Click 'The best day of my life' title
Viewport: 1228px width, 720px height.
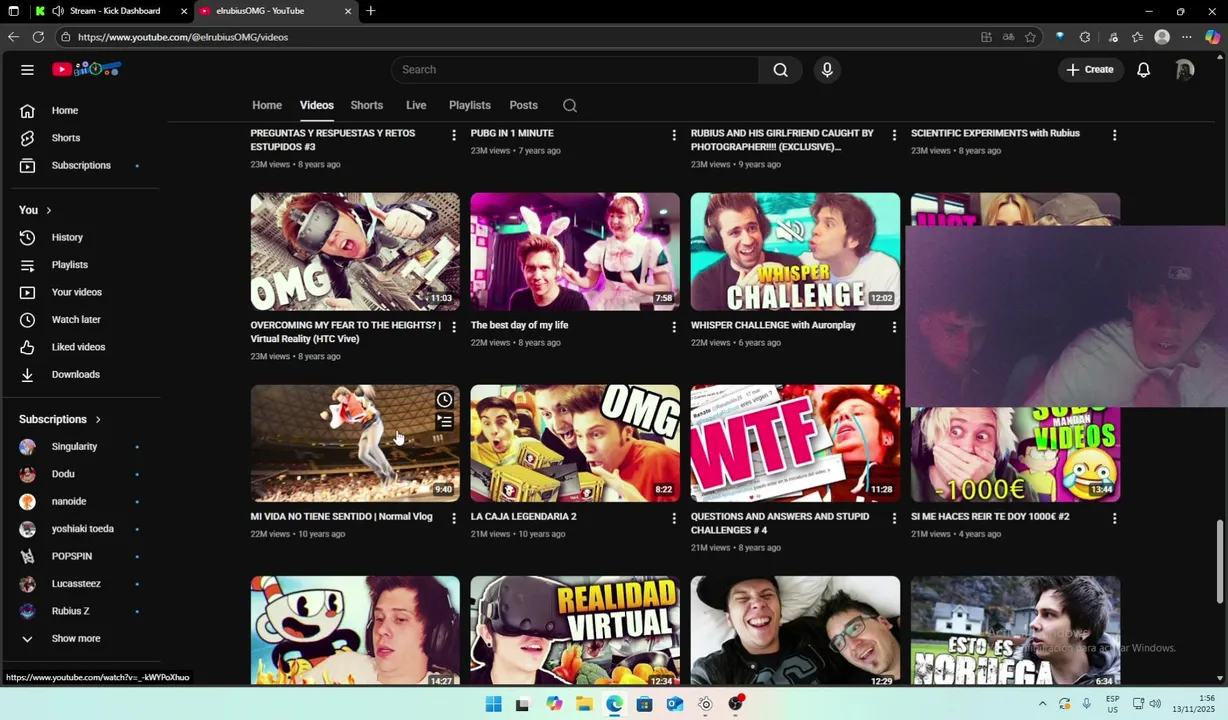(519, 326)
